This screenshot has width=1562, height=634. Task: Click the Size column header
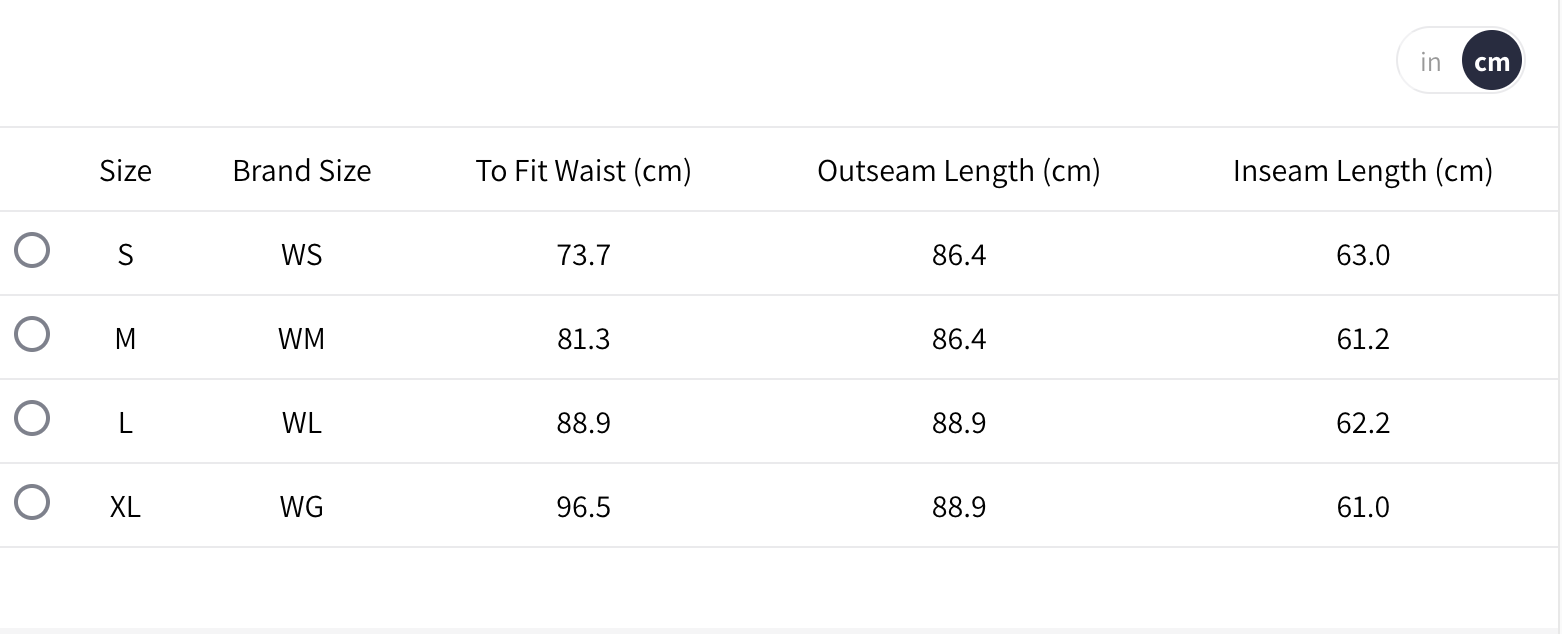(125, 171)
